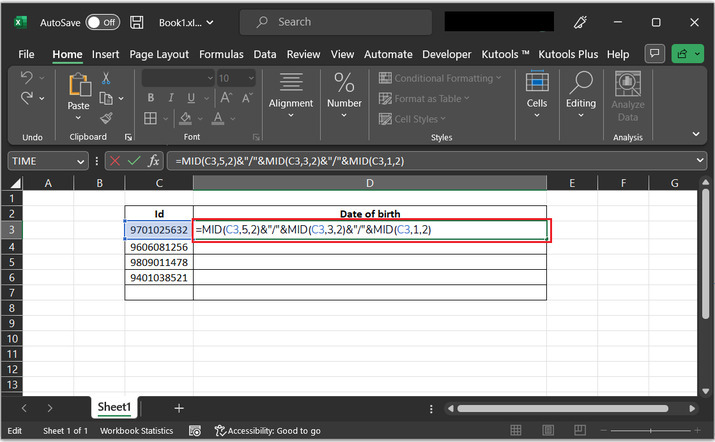This screenshot has width=715, height=442.
Task: Open the Developer tab
Action: point(446,54)
